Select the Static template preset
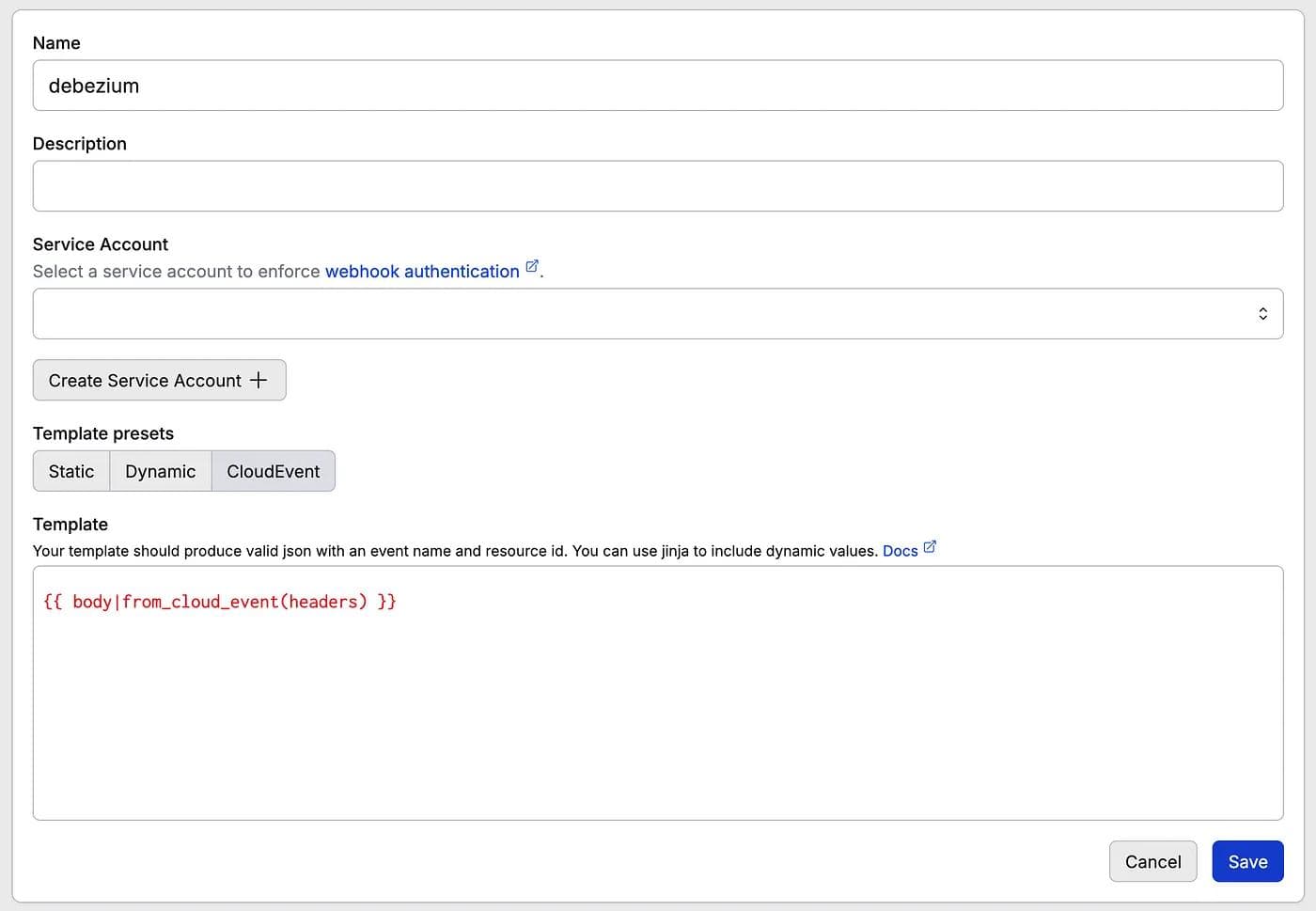Image resolution: width=1316 pixels, height=911 pixels. [71, 471]
